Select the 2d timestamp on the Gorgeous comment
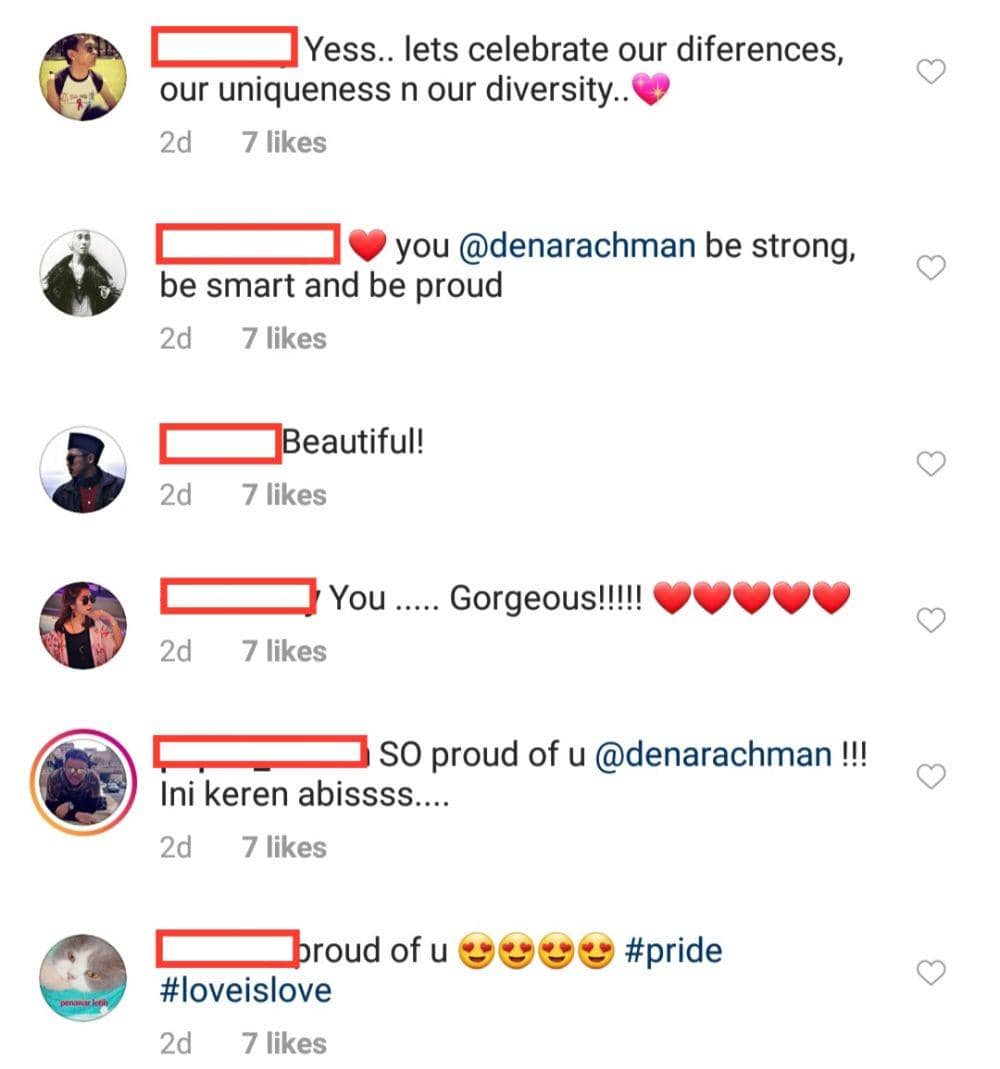The image size is (1000, 1069). click(x=178, y=651)
